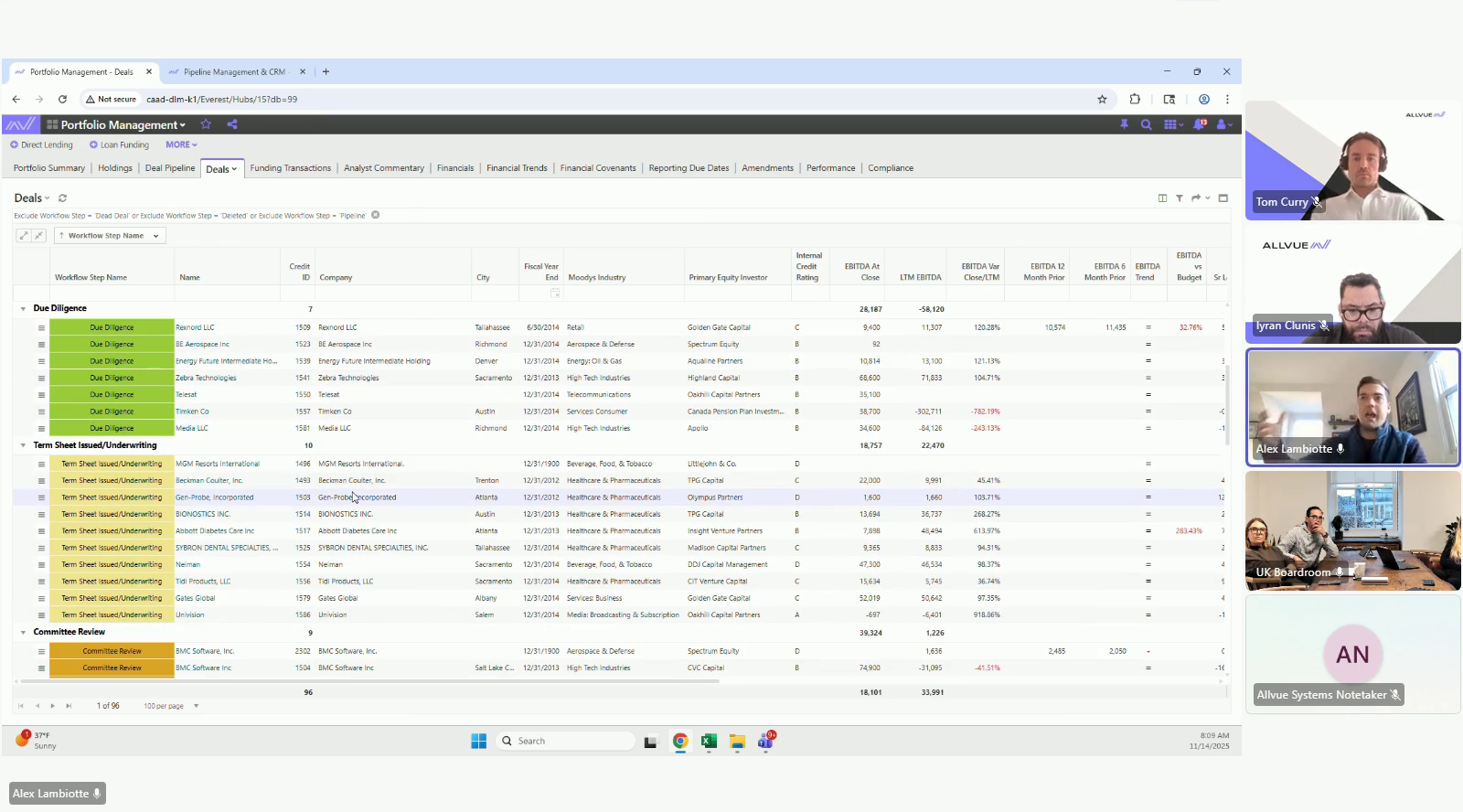Select Tom Curry's video tile
1463x812 pixels.
click(1353, 160)
